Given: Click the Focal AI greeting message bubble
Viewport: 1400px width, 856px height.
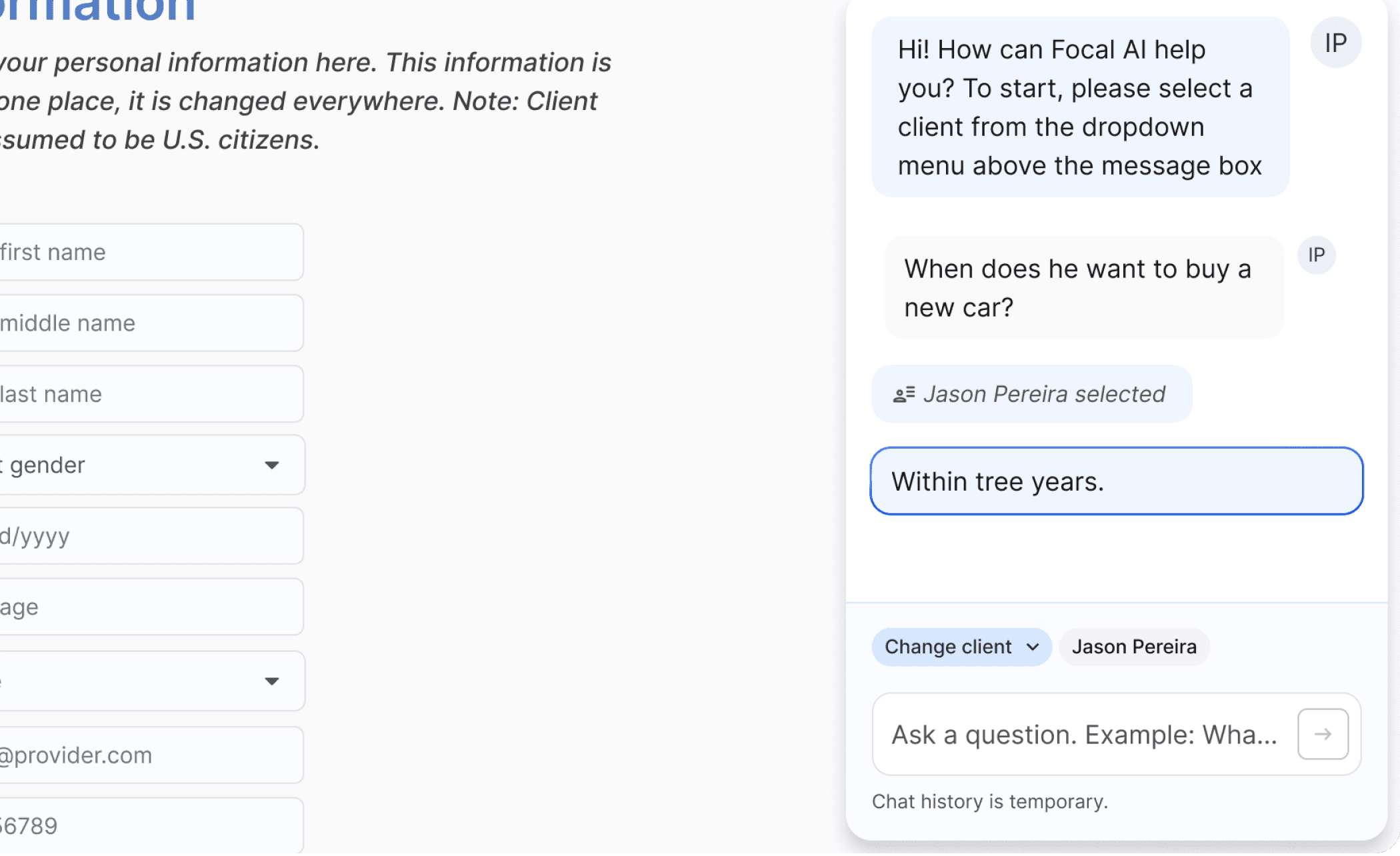Looking at the screenshot, I should [x=1079, y=107].
